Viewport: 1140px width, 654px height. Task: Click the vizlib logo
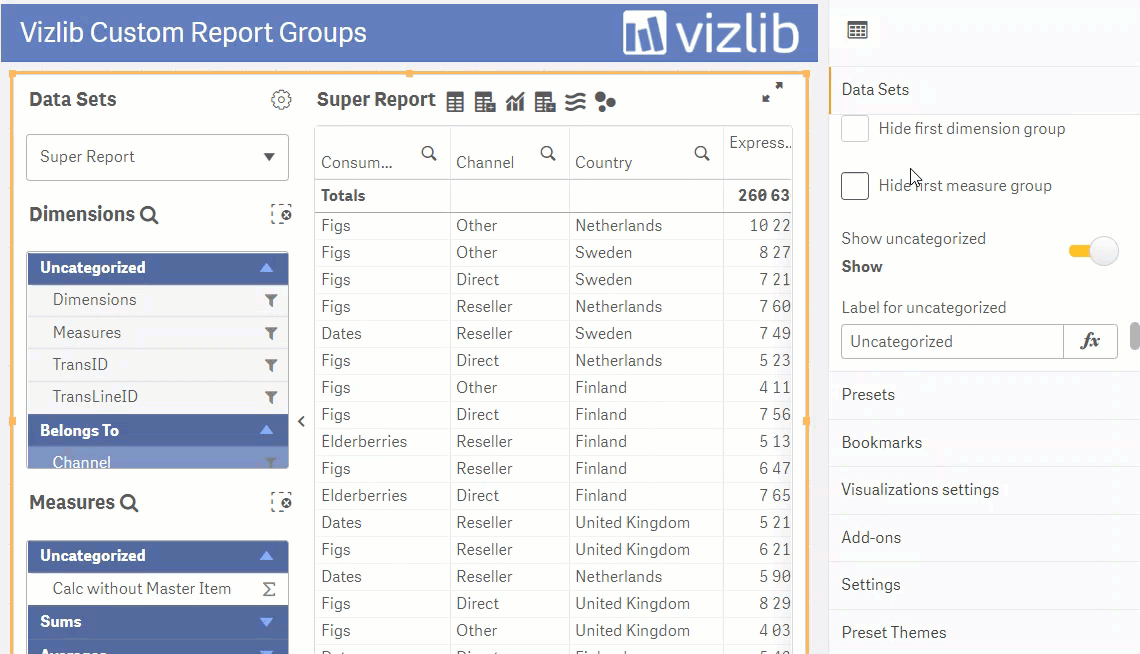710,33
